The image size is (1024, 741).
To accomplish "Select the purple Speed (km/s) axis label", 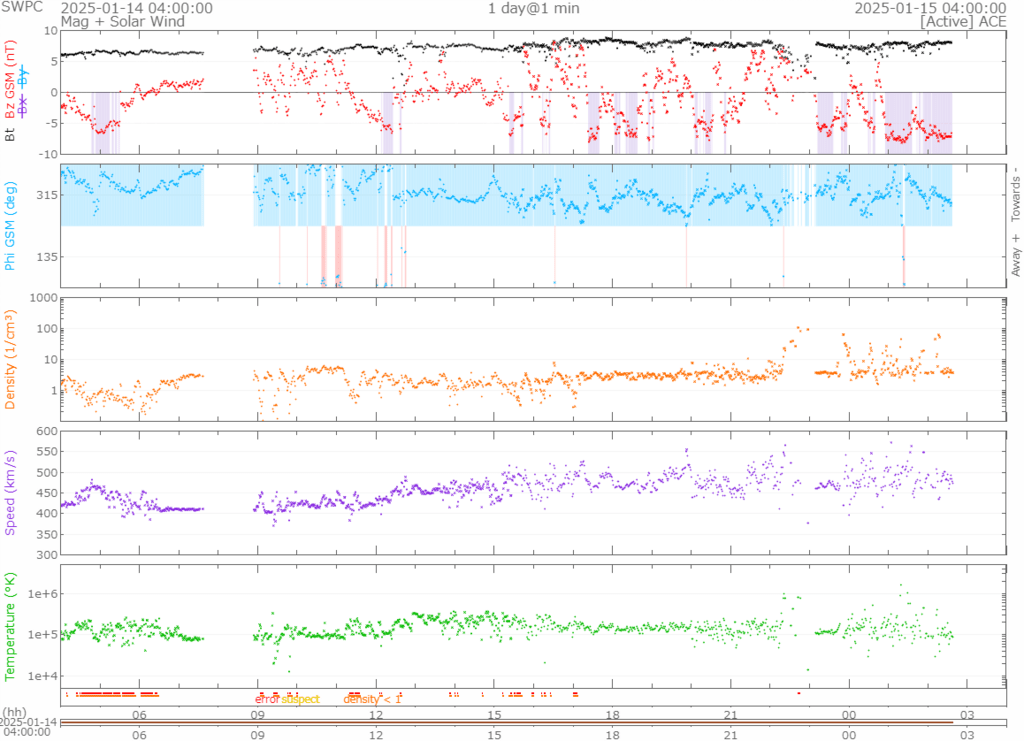I will 10,493.
